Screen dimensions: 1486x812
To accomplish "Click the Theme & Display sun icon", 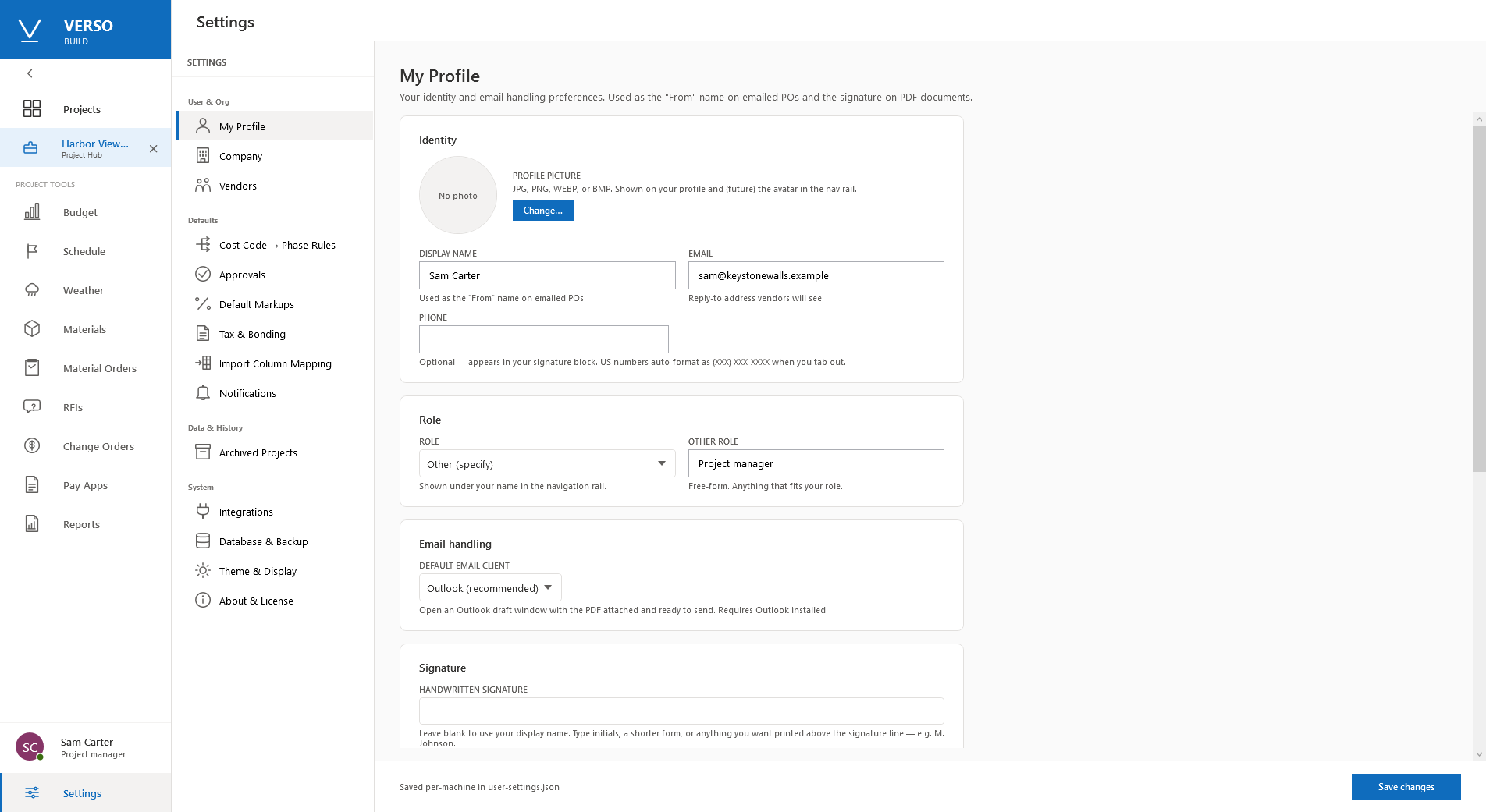I will click(x=203, y=571).
